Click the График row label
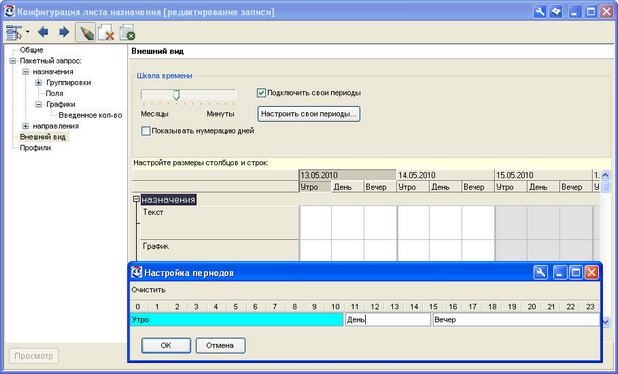The width and height of the screenshot is (618, 374). [x=156, y=246]
